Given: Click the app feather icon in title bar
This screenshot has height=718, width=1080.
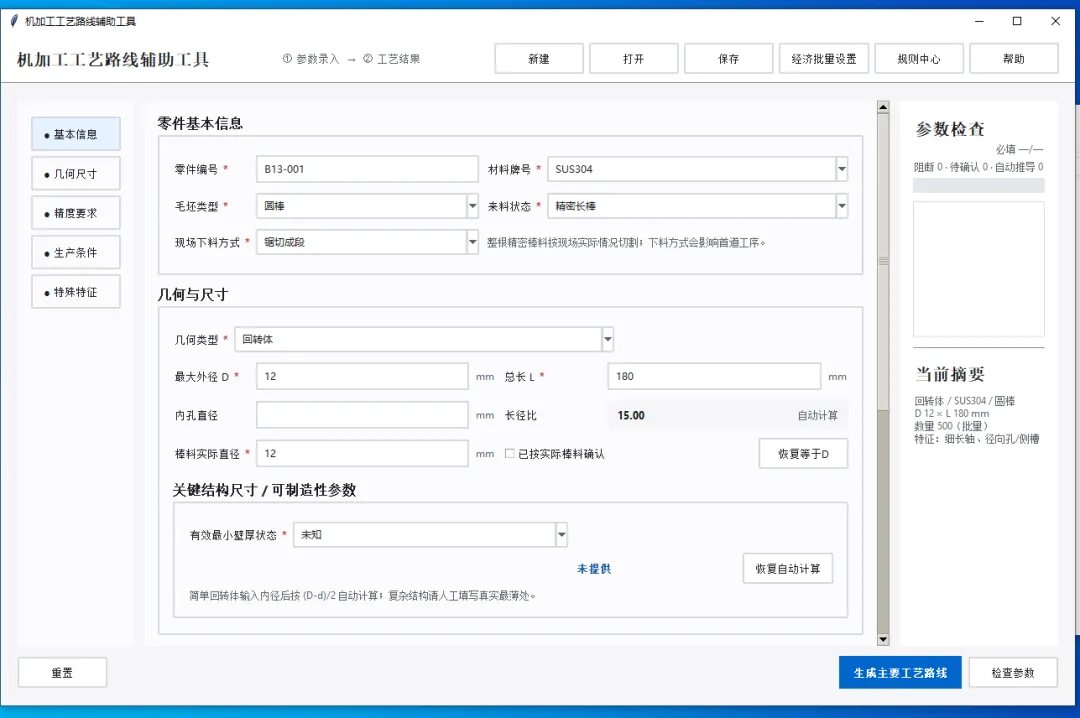Looking at the screenshot, I should tap(14, 21).
